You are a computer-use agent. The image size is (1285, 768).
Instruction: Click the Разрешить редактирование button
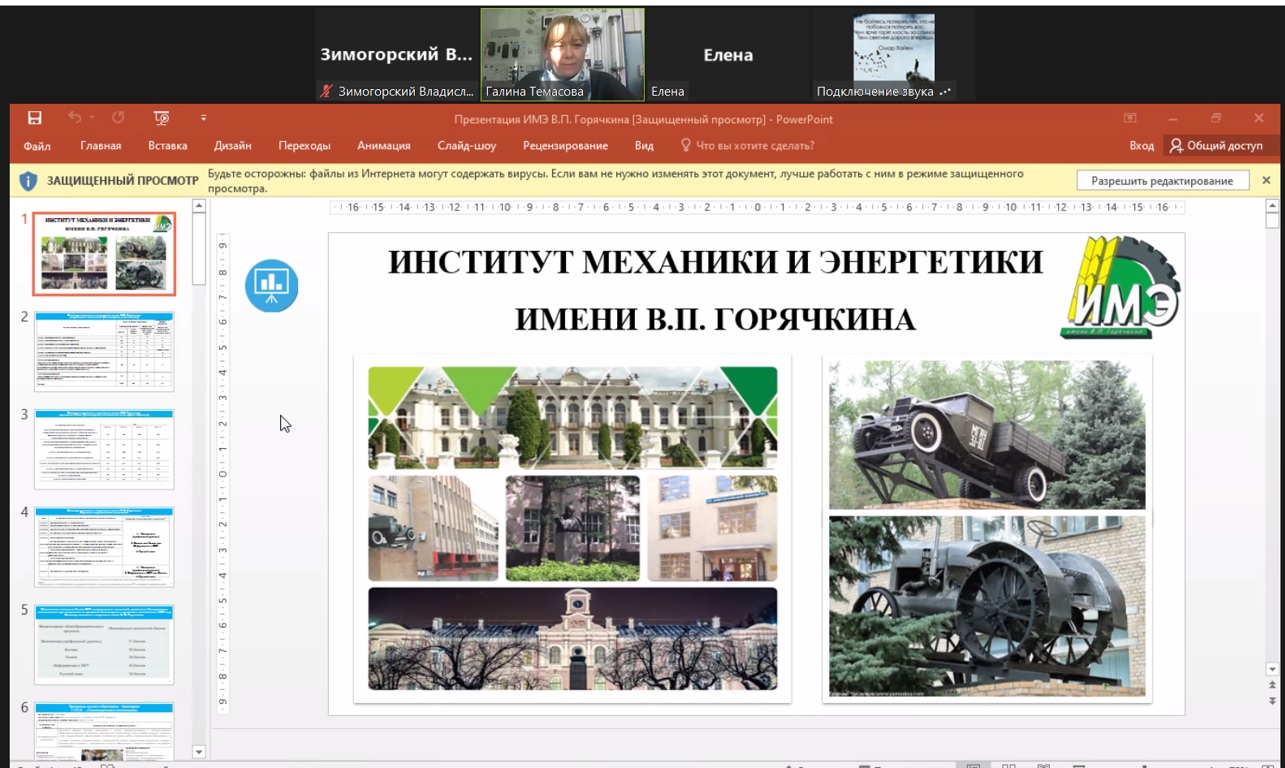click(1162, 181)
